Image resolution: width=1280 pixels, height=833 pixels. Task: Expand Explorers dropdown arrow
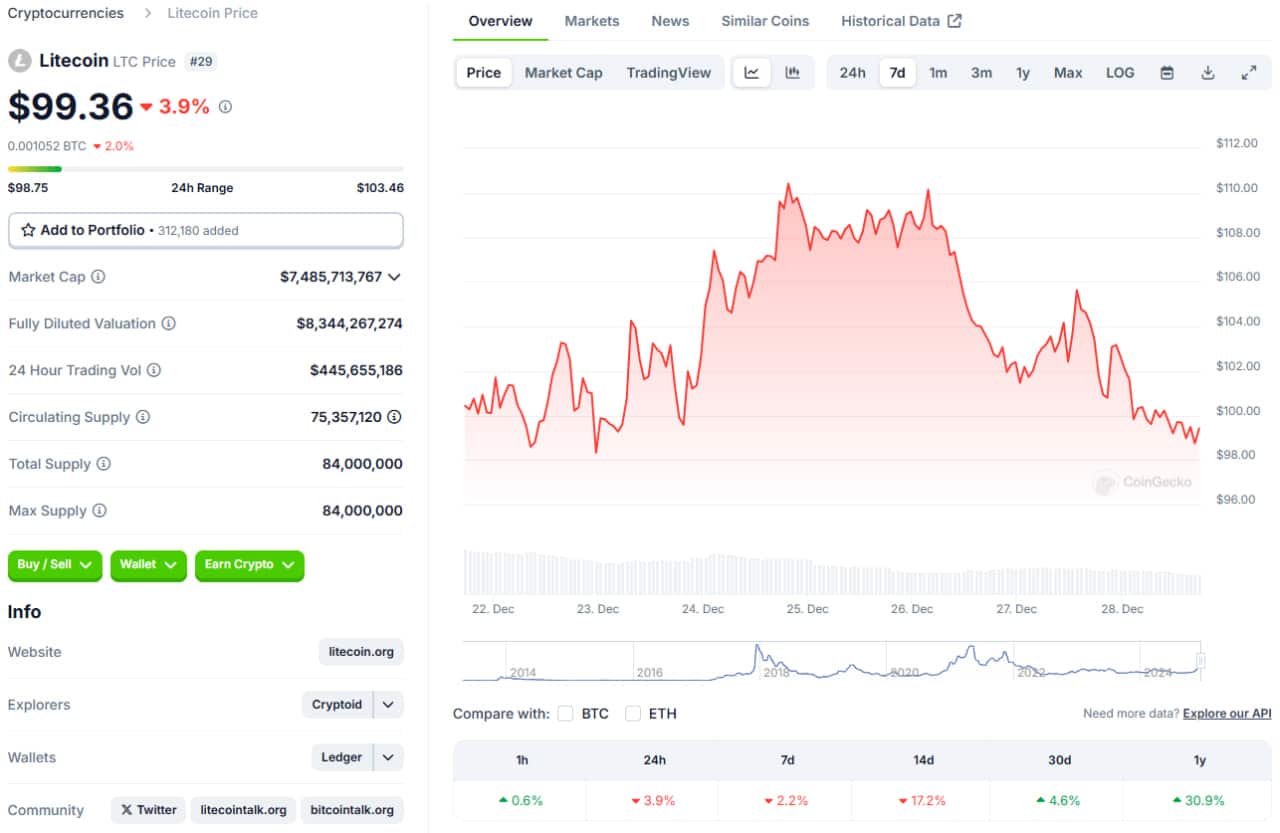389,705
